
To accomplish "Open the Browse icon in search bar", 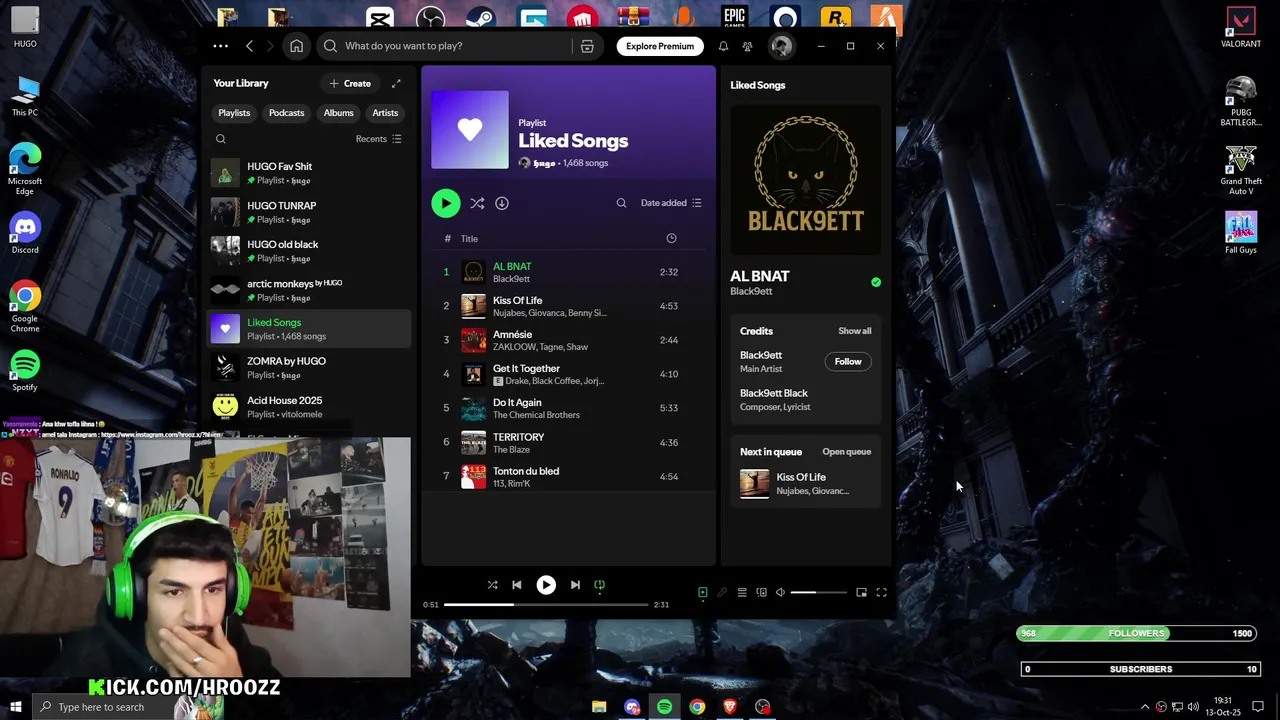I will [x=587, y=46].
